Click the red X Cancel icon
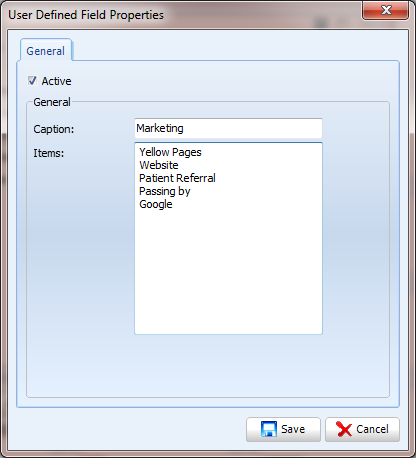Image resolution: width=416 pixels, height=458 pixels. (344, 429)
